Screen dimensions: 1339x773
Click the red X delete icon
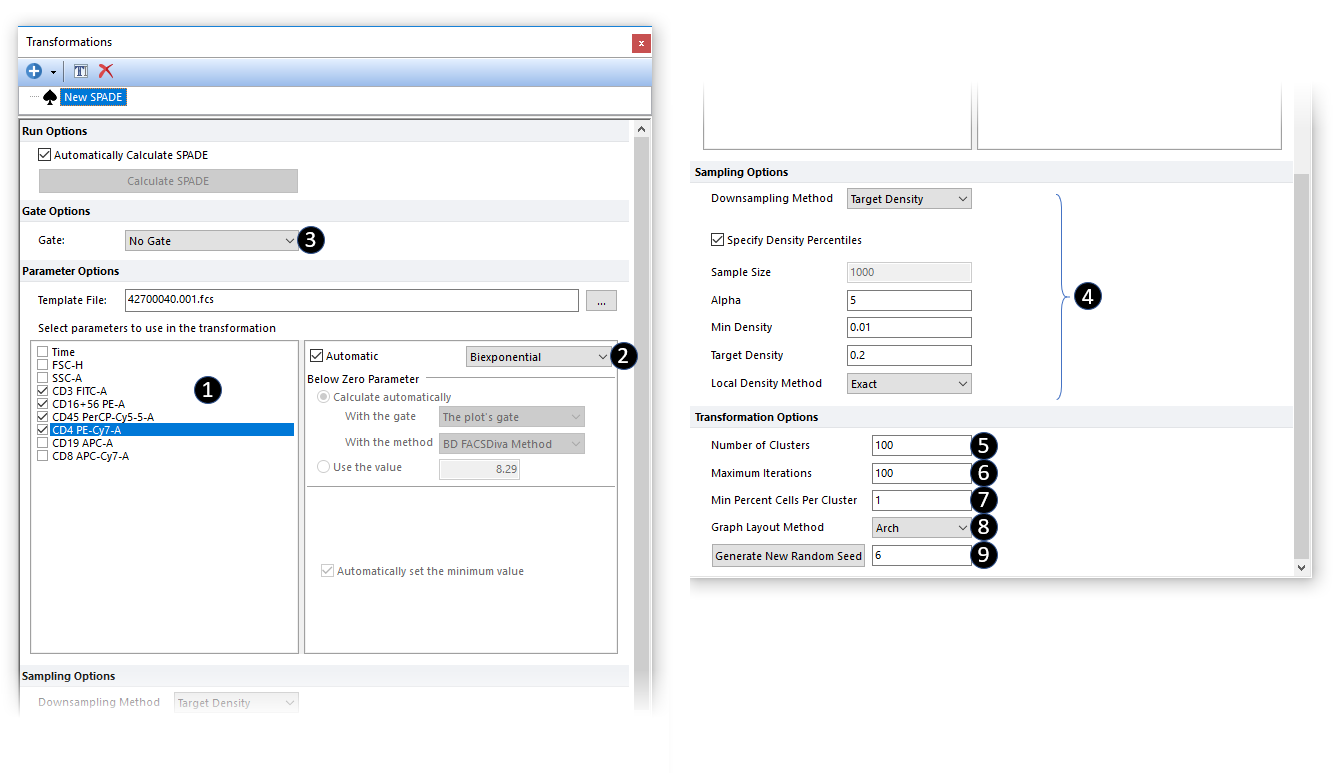pyautogui.click(x=106, y=71)
